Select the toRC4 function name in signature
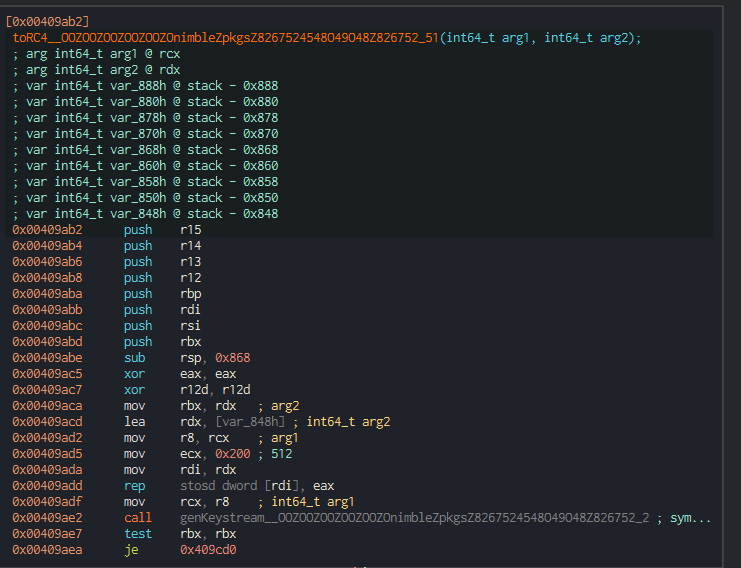The image size is (741, 568). click(225, 38)
